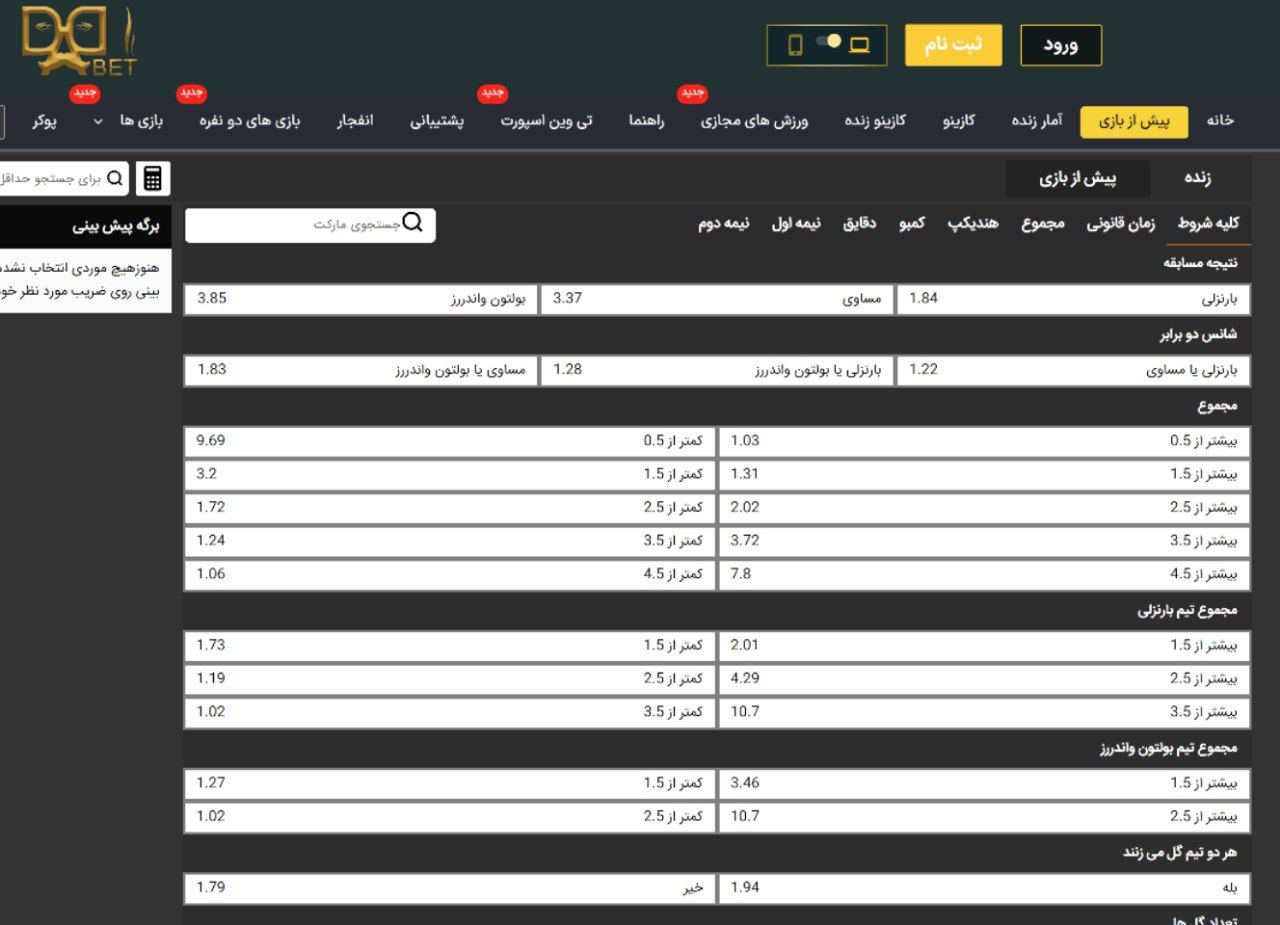Choose بله for both teams scoring at 1.94
The image size is (1280, 925).
(983, 887)
